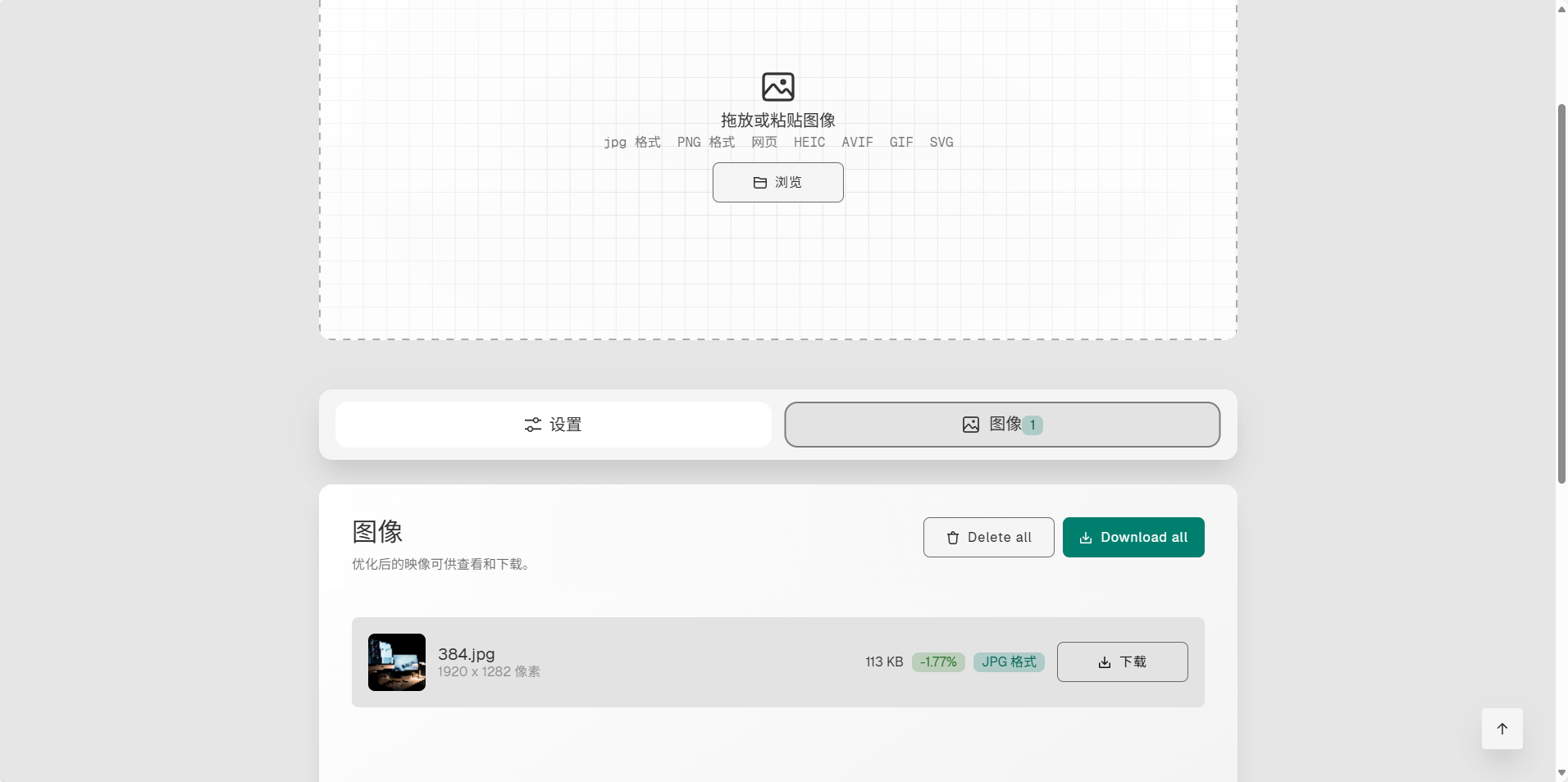This screenshot has height=782, width=1568.
Task: Click the page vertical scrollbar thumb
Action: click(1561, 293)
